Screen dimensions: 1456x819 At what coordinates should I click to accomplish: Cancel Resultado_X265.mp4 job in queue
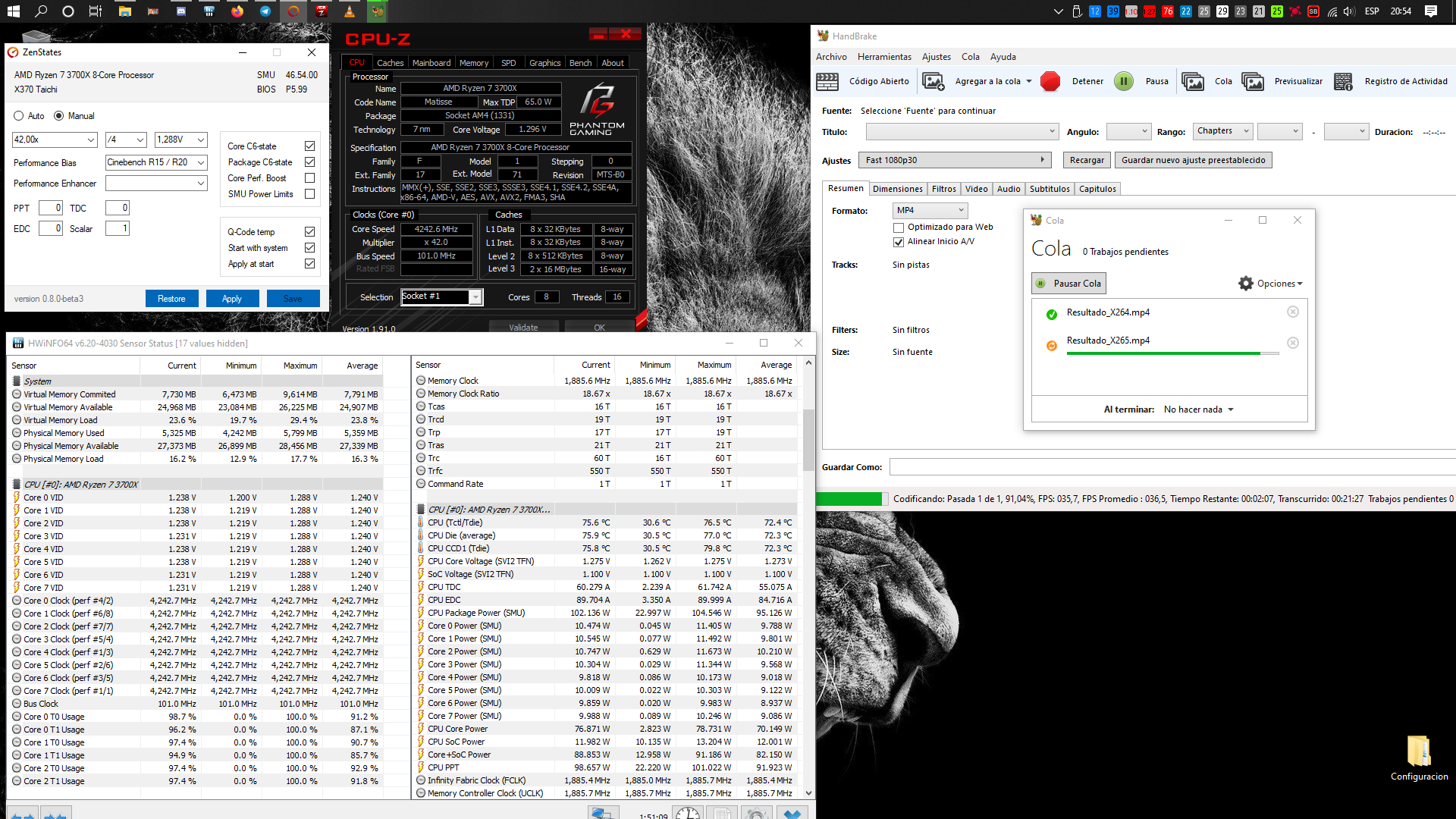(1293, 343)
